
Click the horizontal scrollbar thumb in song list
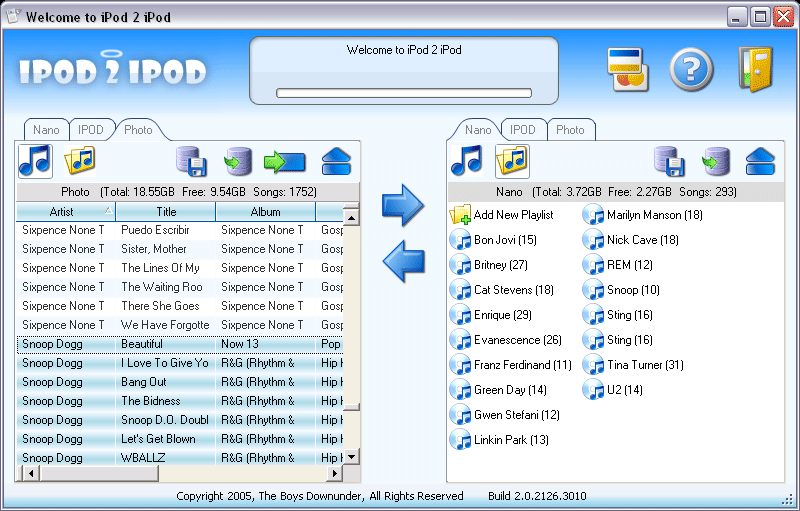[x=99, y=473]
